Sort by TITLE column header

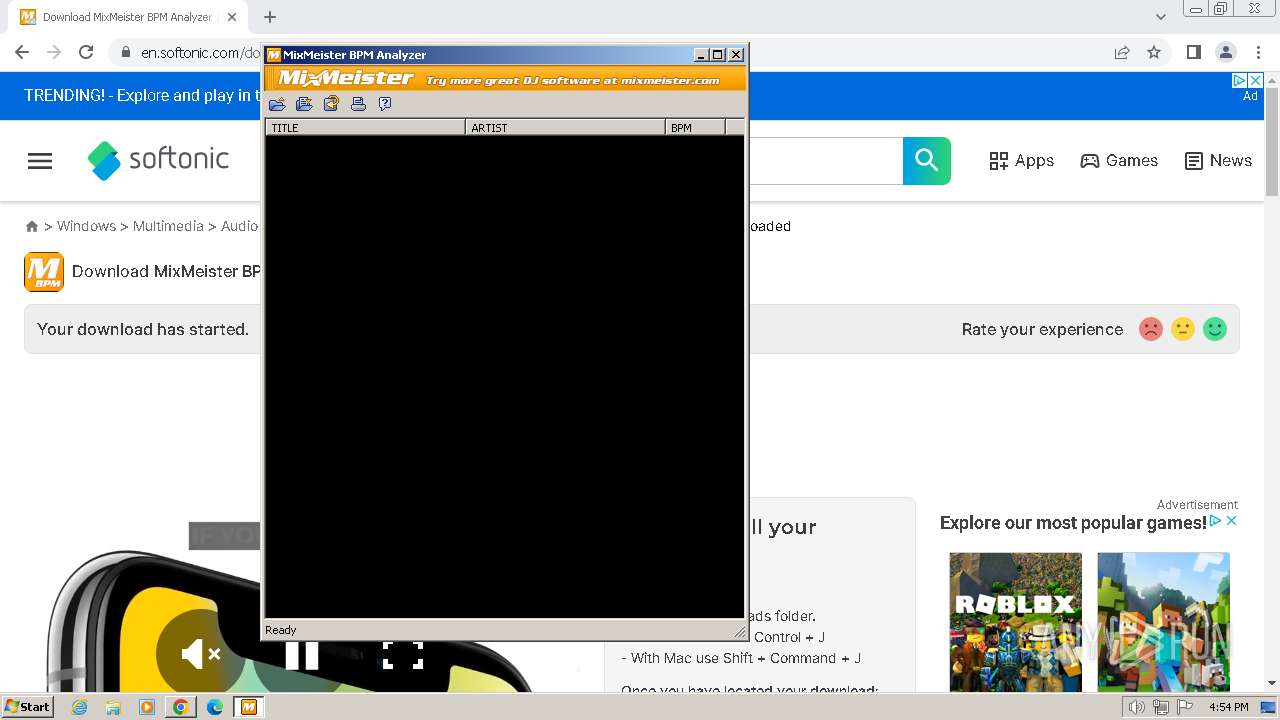(x=365, y=127)
